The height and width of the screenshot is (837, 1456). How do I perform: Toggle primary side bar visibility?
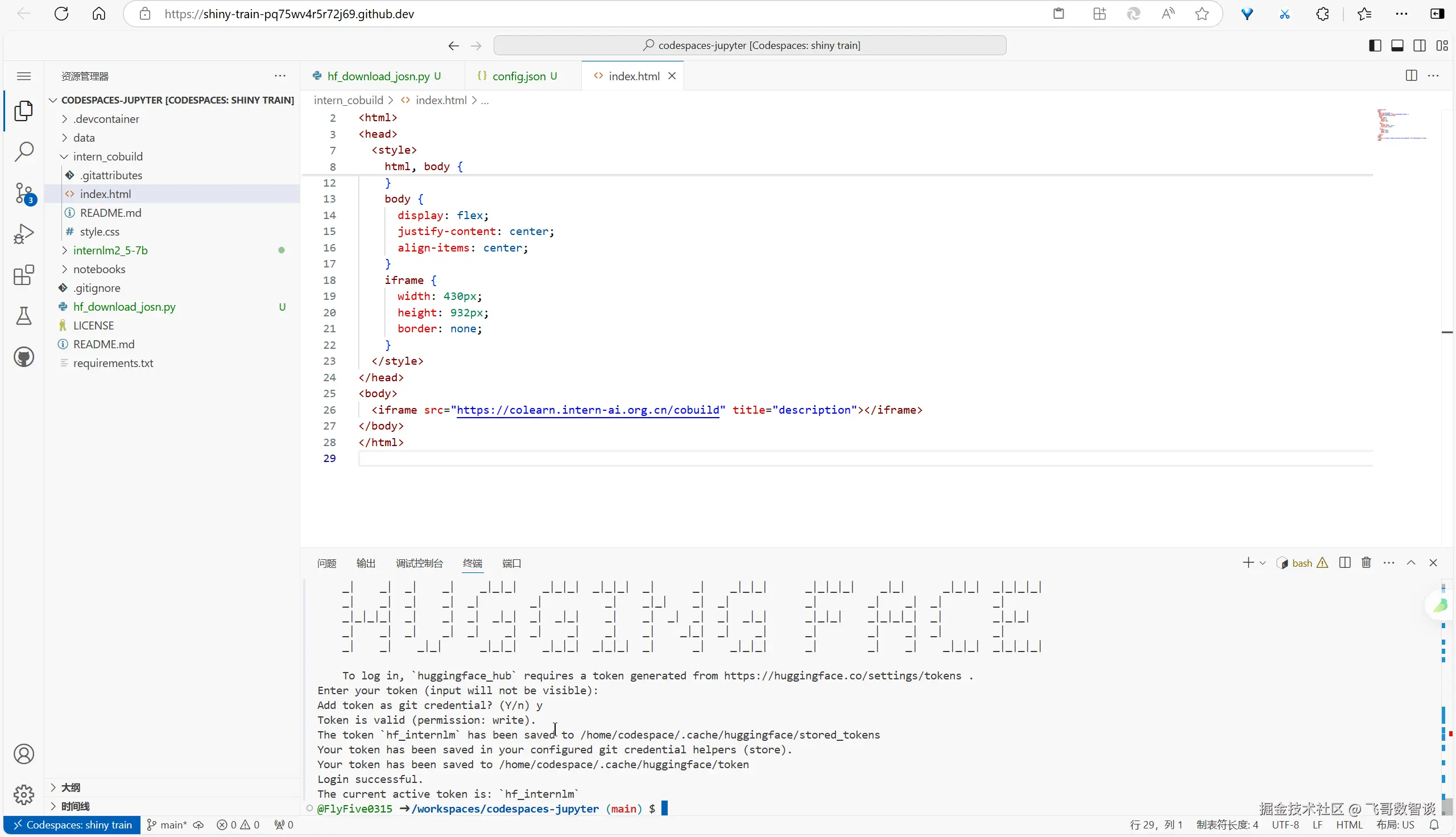[1375, 46]
